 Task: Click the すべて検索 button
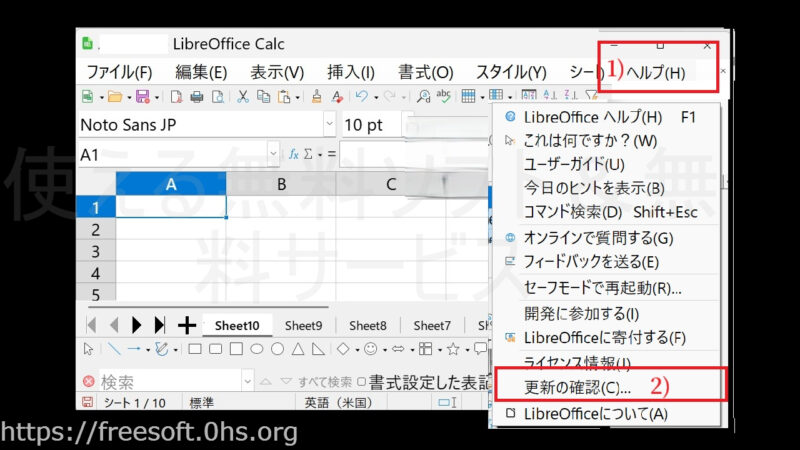(325, 382)
